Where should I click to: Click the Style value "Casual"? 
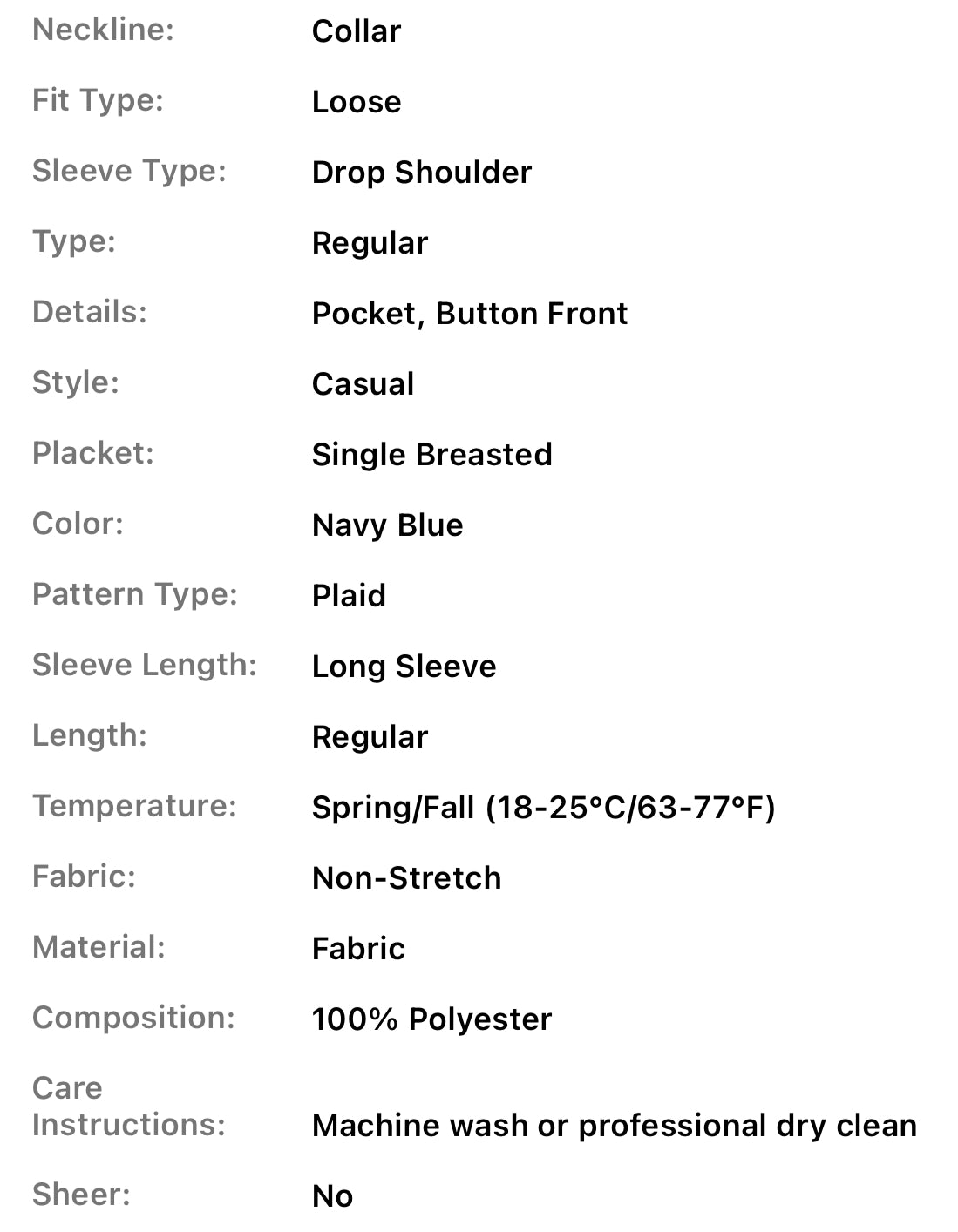(363, 384)
